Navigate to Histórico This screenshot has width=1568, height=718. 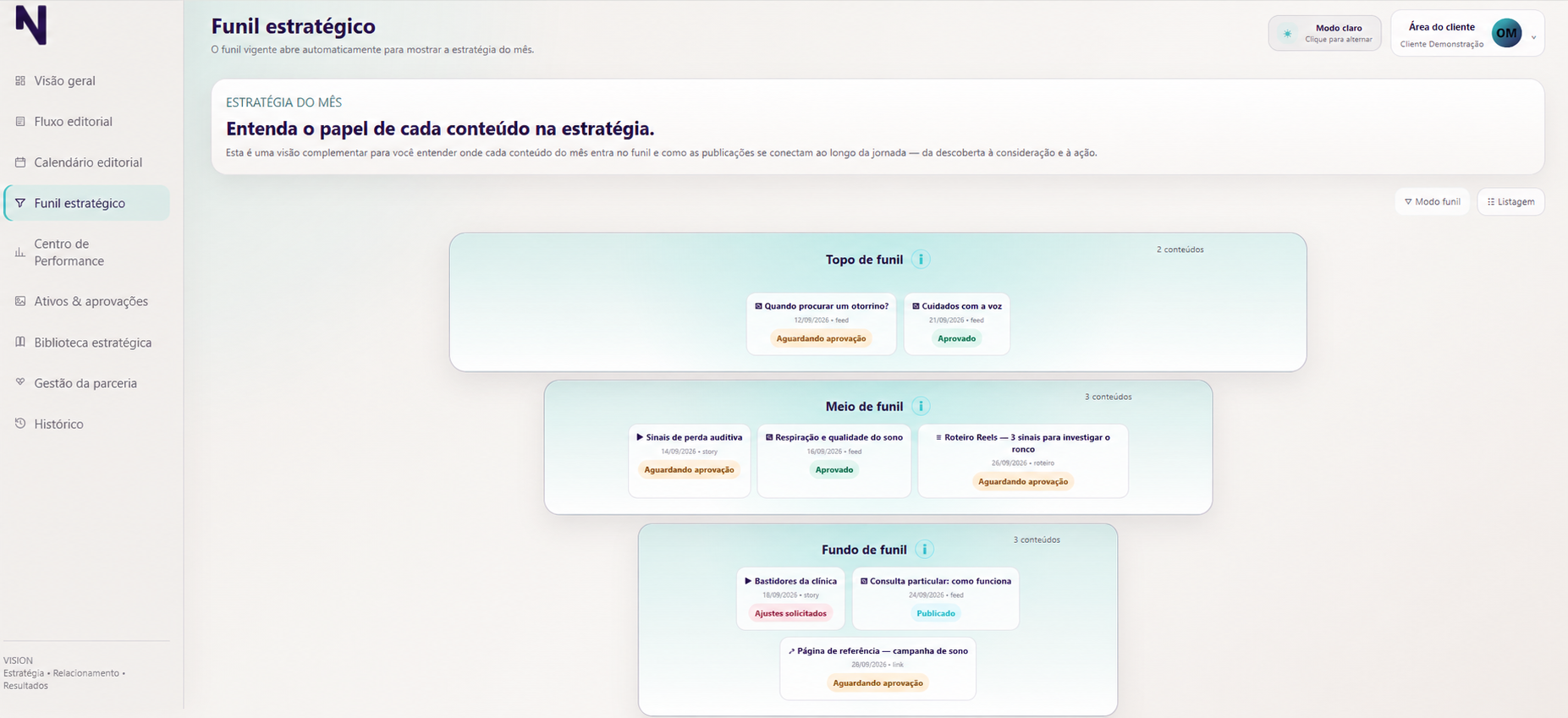point(86,424)
